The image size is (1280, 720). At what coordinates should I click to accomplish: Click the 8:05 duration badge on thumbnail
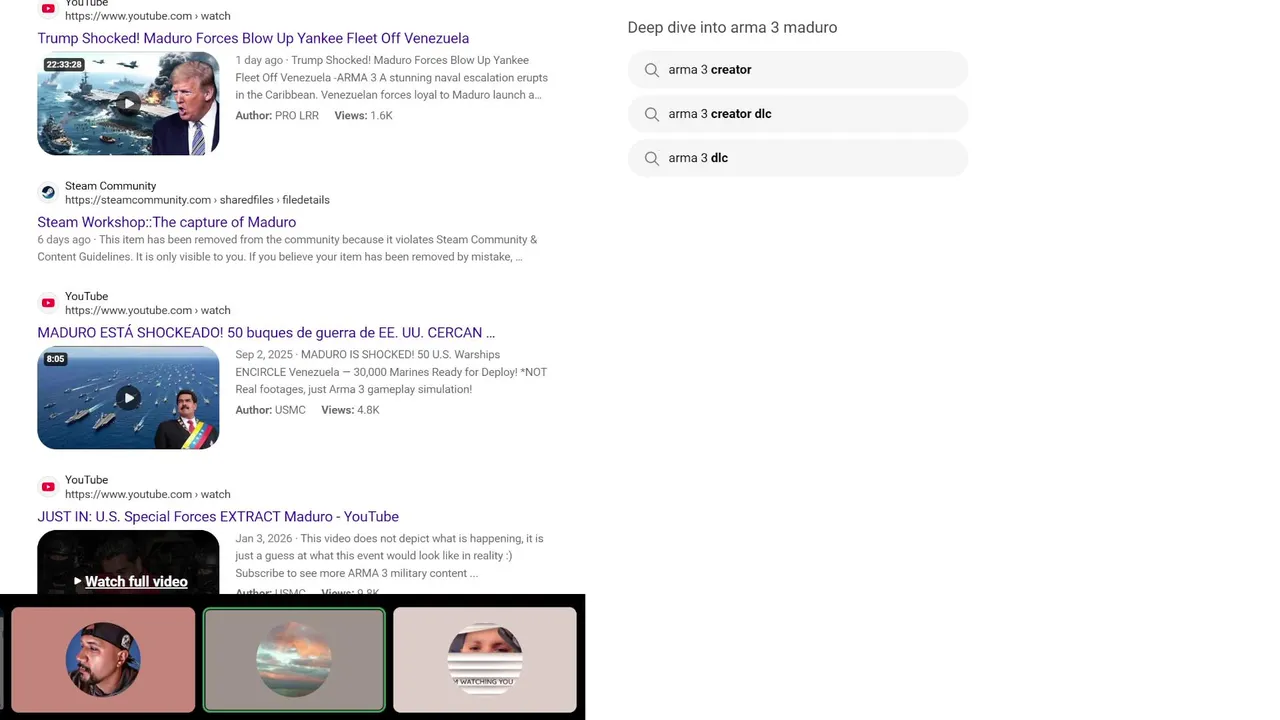pos(55,359)
